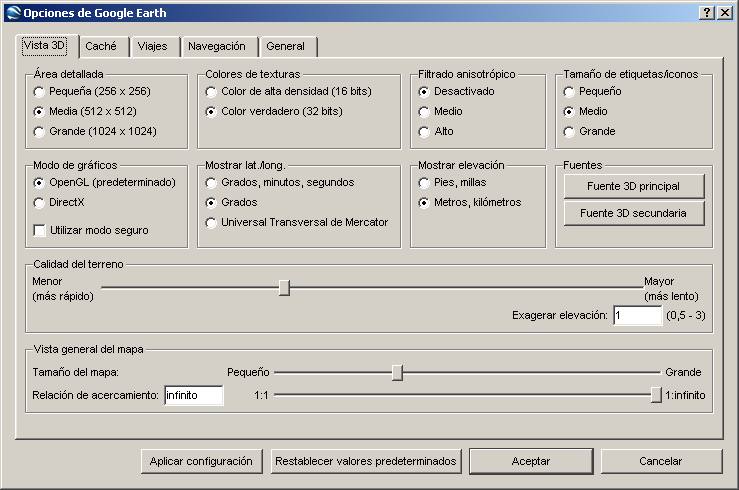Select Grados, minutos, segundos format

[280, 182]
